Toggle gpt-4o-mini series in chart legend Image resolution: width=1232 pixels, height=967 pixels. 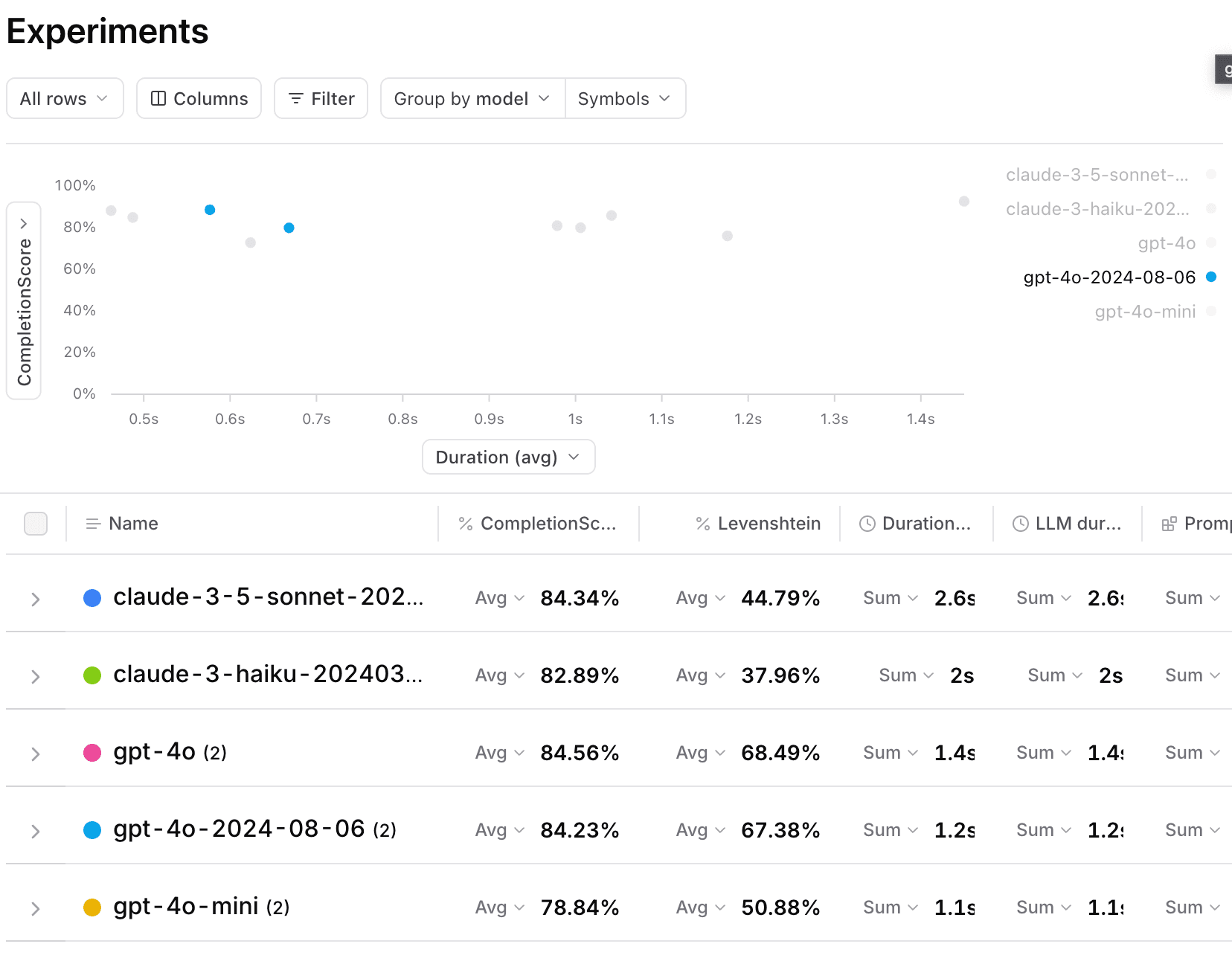pyautogui.click(x=1146, y=312)
